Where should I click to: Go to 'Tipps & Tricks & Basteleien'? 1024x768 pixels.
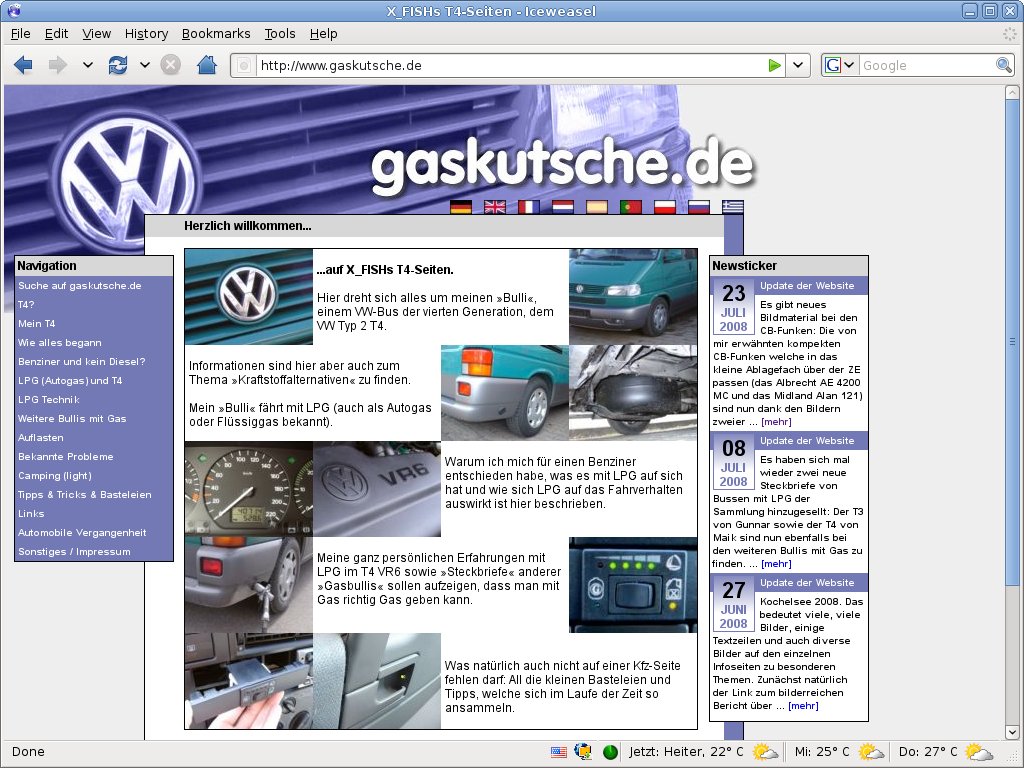tap(85, 494)
